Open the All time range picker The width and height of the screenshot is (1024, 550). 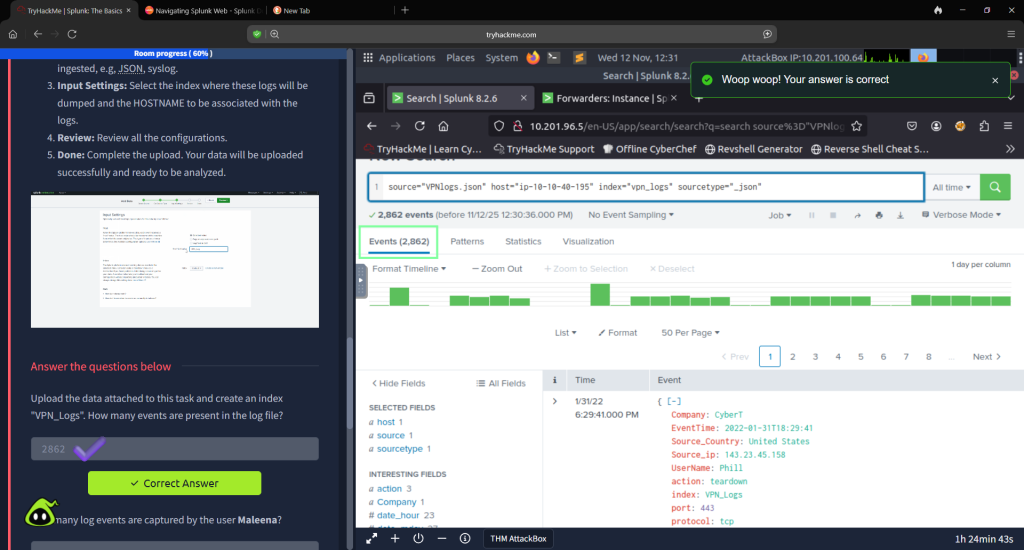click(951, 187)
